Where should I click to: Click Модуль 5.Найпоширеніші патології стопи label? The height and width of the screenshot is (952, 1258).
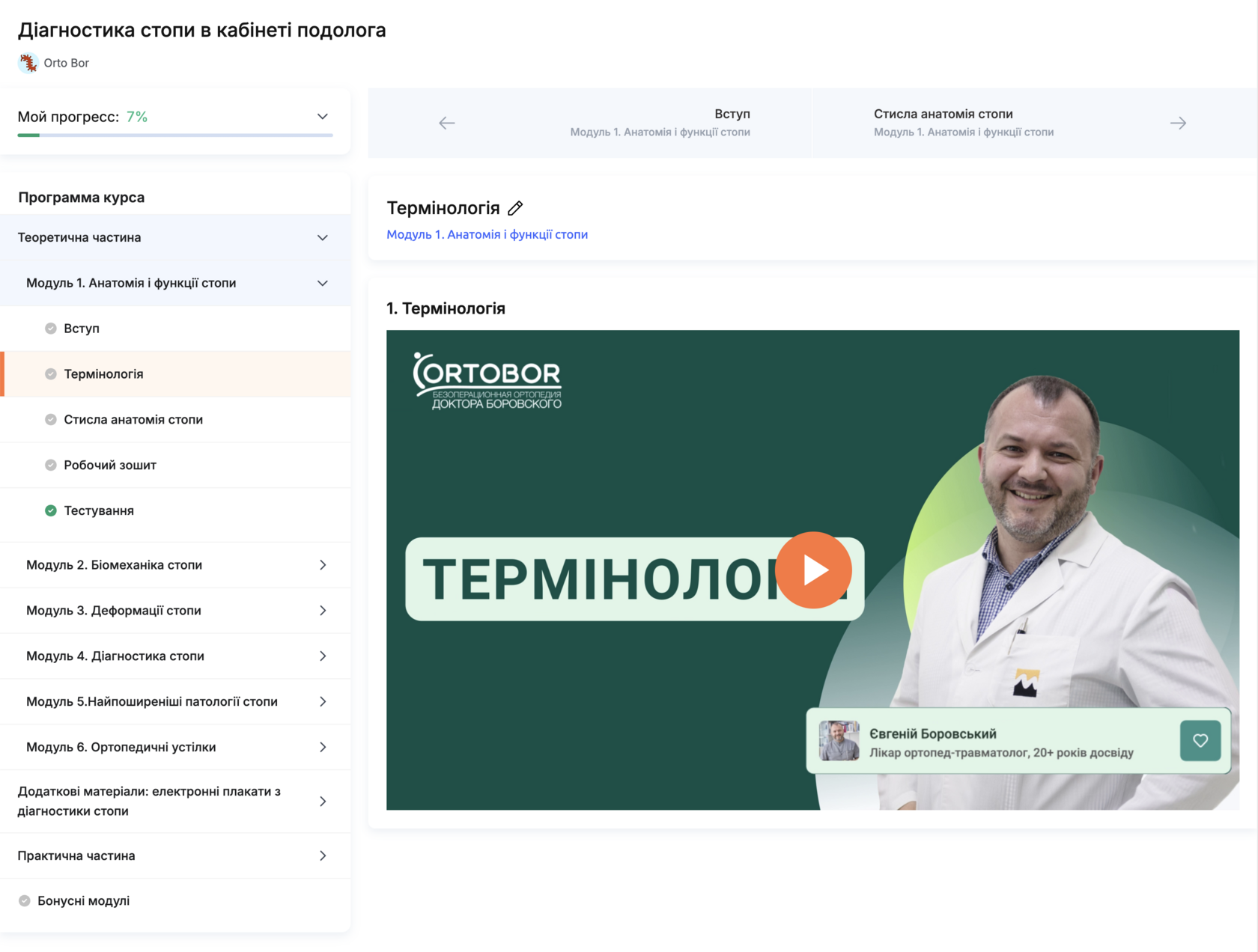pyautogui.click(x=152, y=702)
